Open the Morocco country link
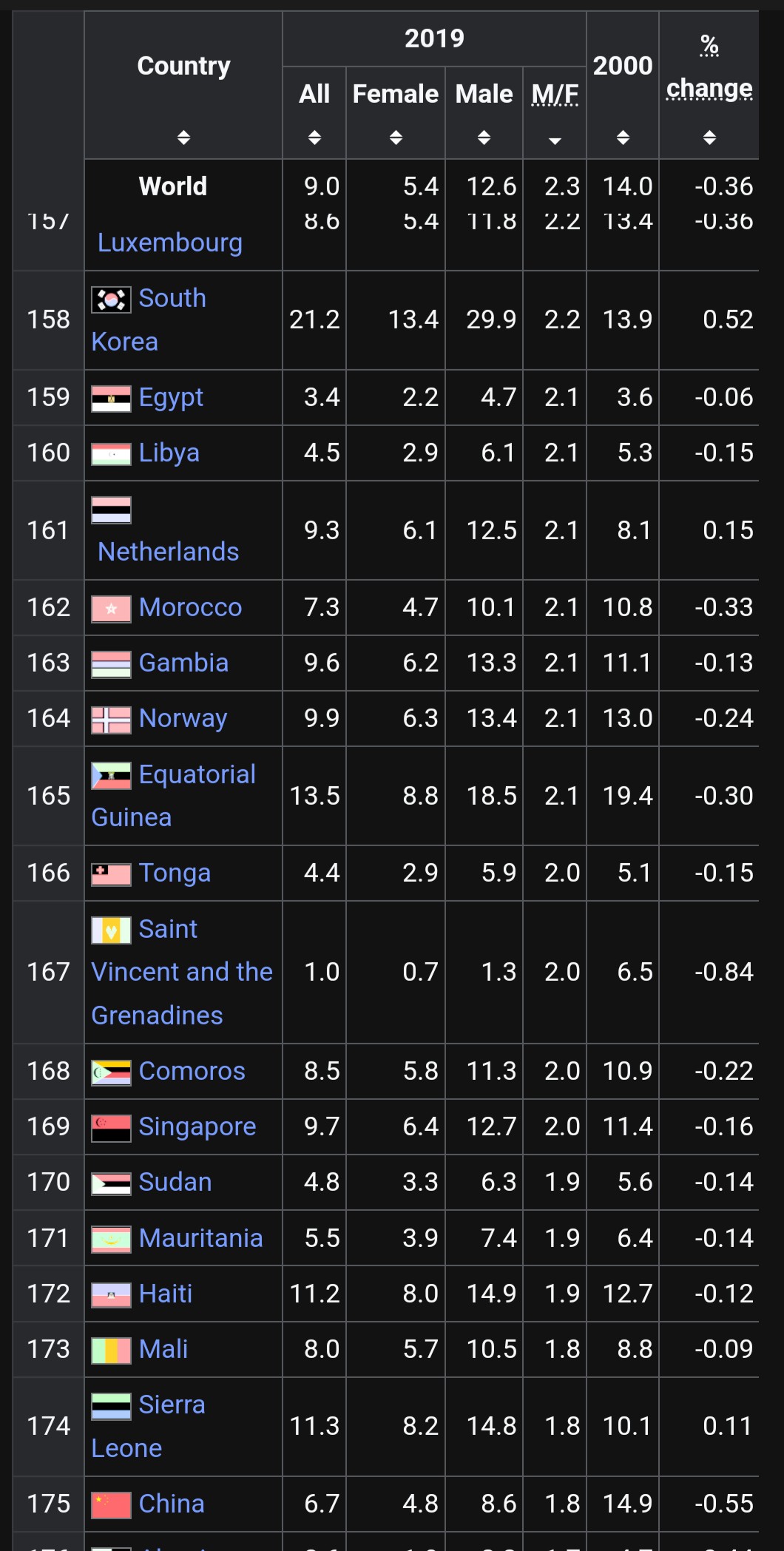This screenshot has width=784, height=1551. [x=191, y=607]
